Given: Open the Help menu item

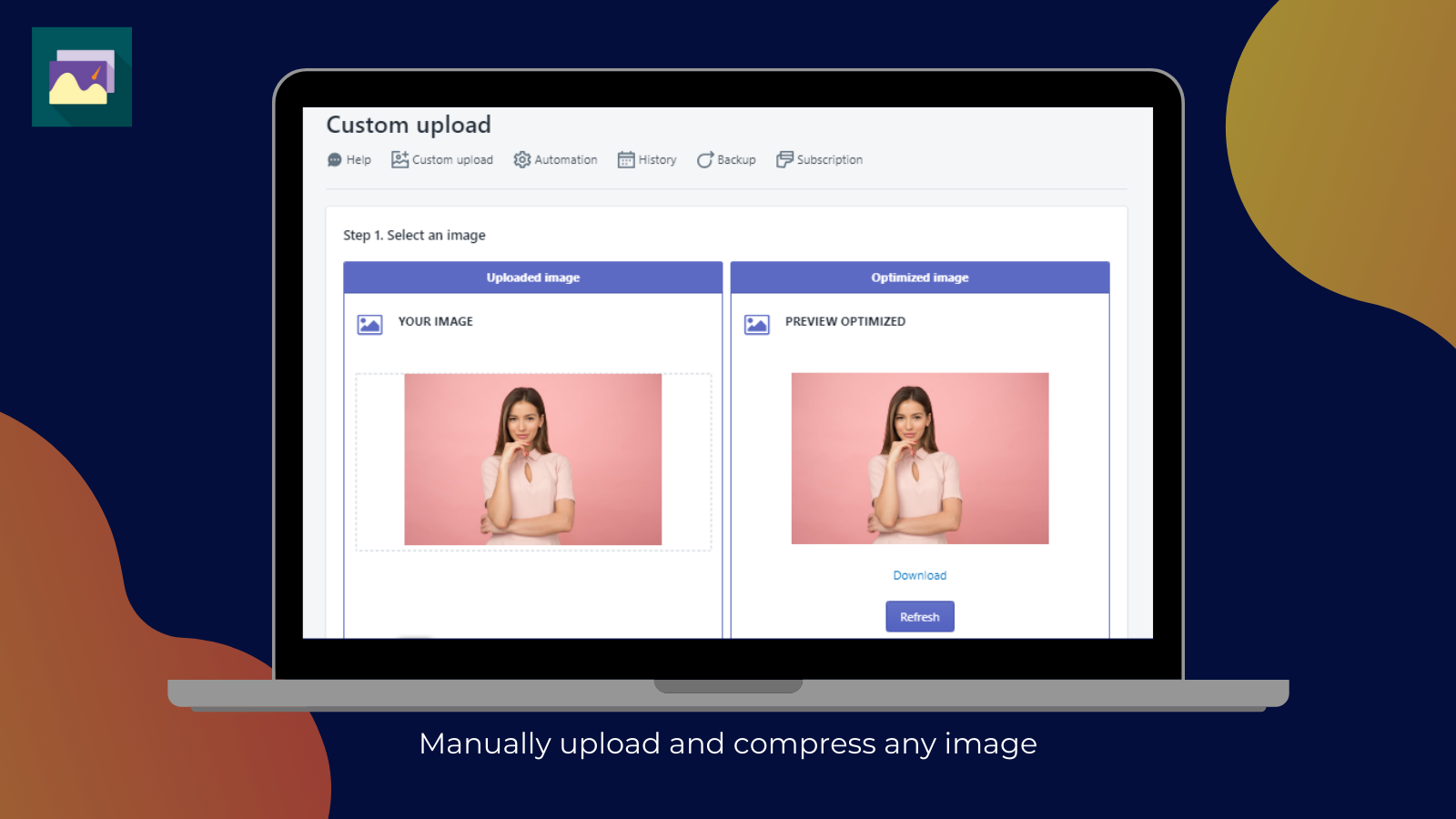Looking at the screenshot, I should (x=349, y=160).
